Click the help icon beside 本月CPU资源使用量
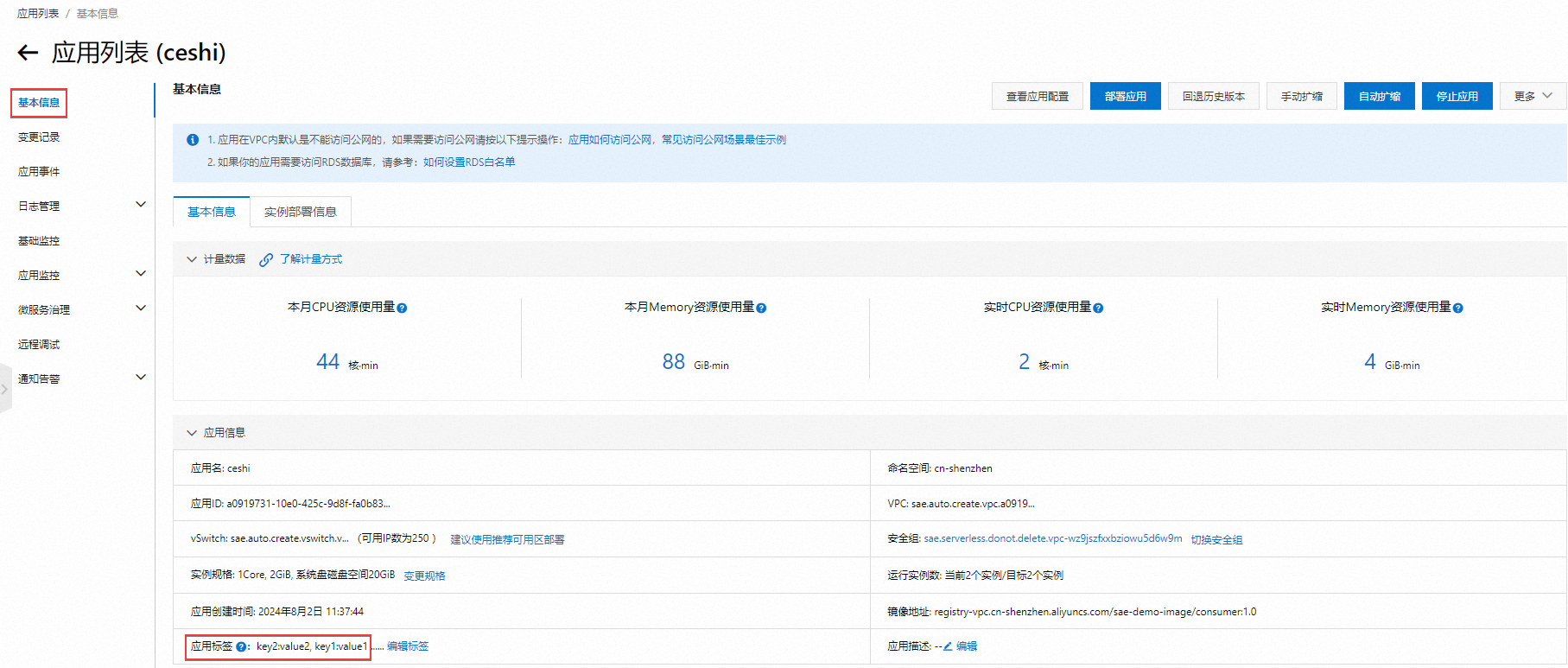The image size is (1568, 668). coord(403,308)
